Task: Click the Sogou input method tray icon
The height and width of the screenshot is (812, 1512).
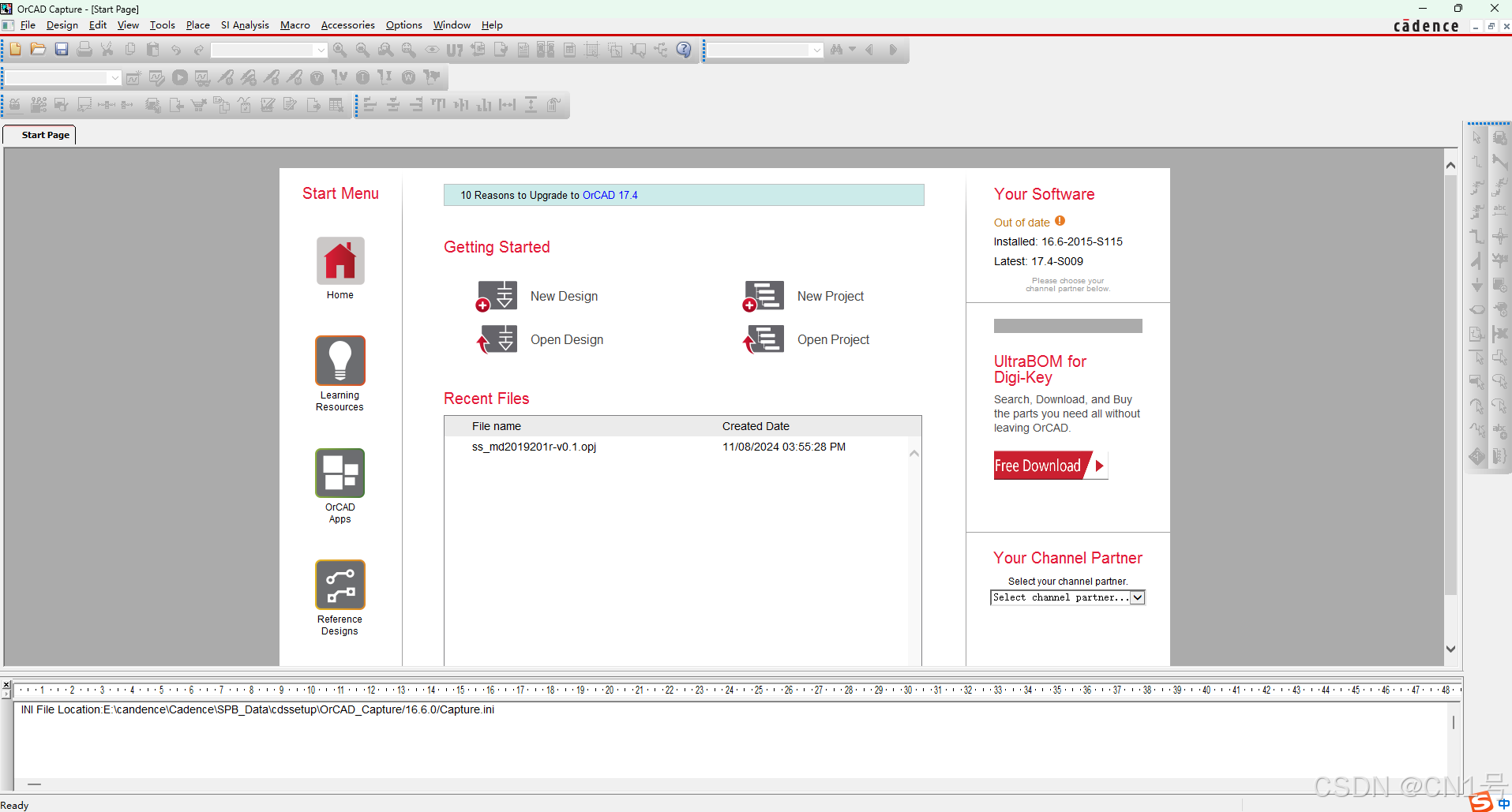Action: pos(1481,801)
